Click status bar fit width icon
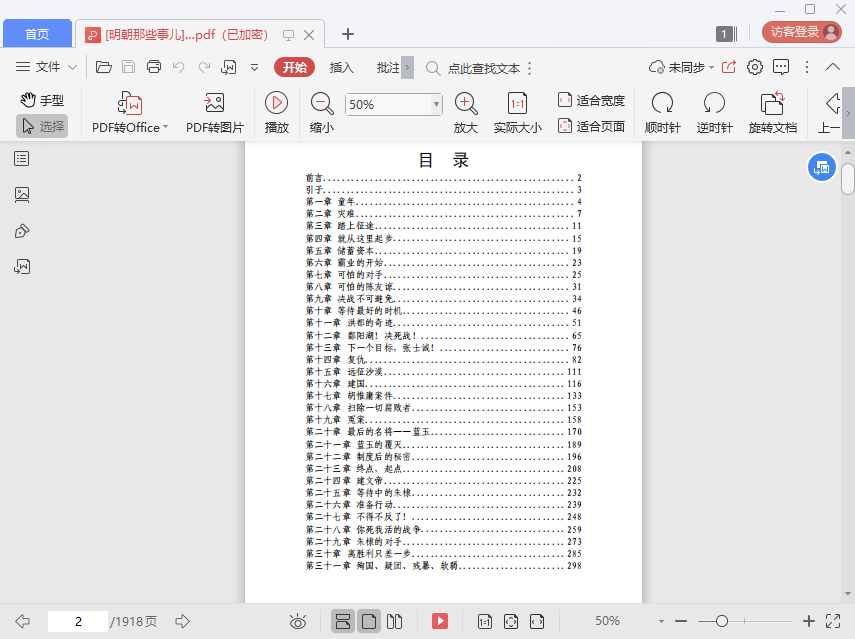This screenshot has height=639, width=855. [x=537, y=621]
